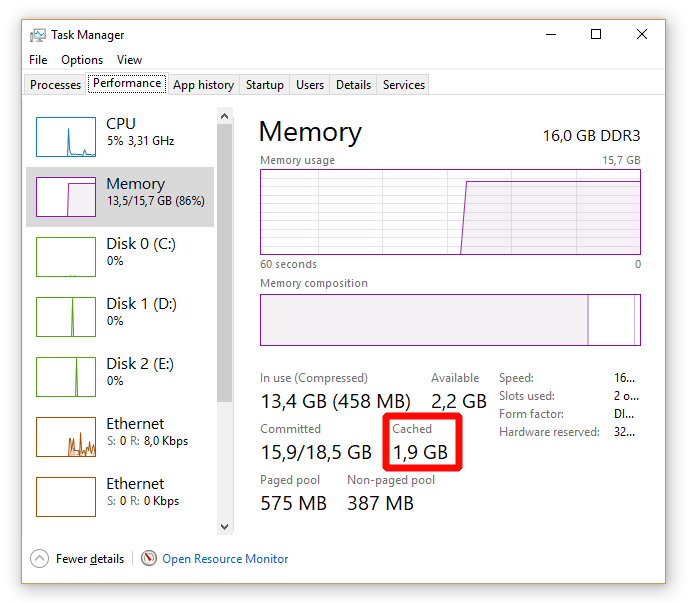Select the Performance tab
The width and height of the screenshot is (689, 602).
127,83
